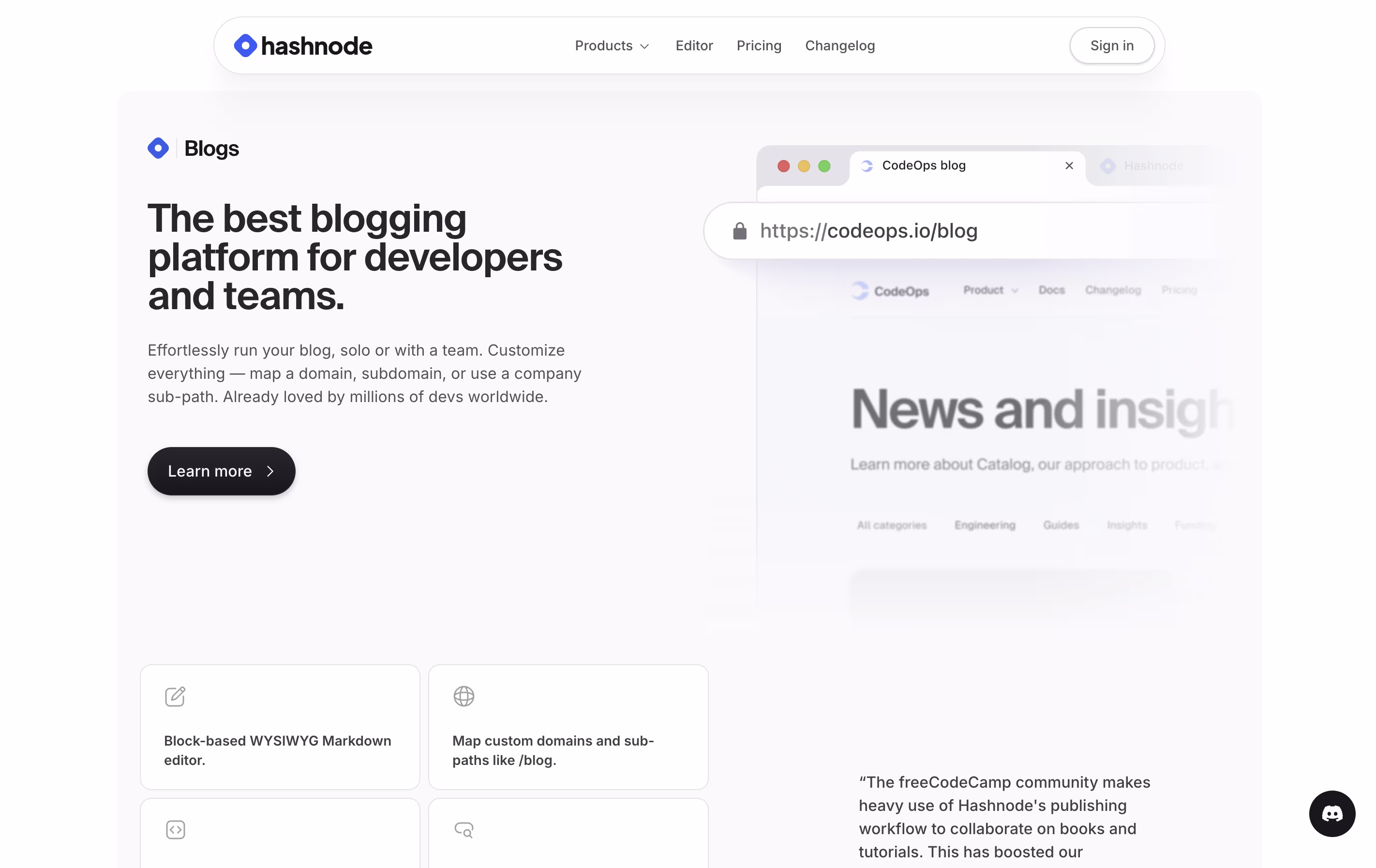Select the pencil icon on the WYSIWYG editor card
Screen dimensions: 1376x868
click(x=175, y=696)
